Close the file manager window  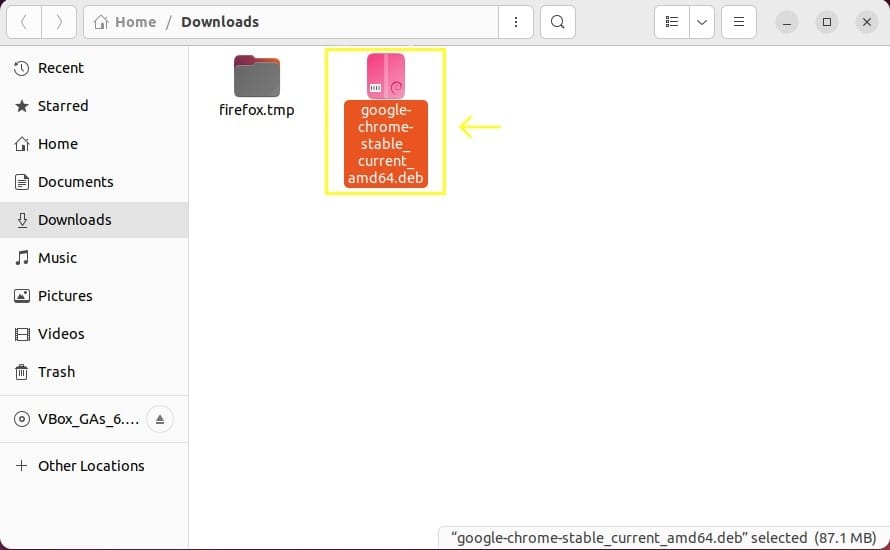click(x=867, y=22)
